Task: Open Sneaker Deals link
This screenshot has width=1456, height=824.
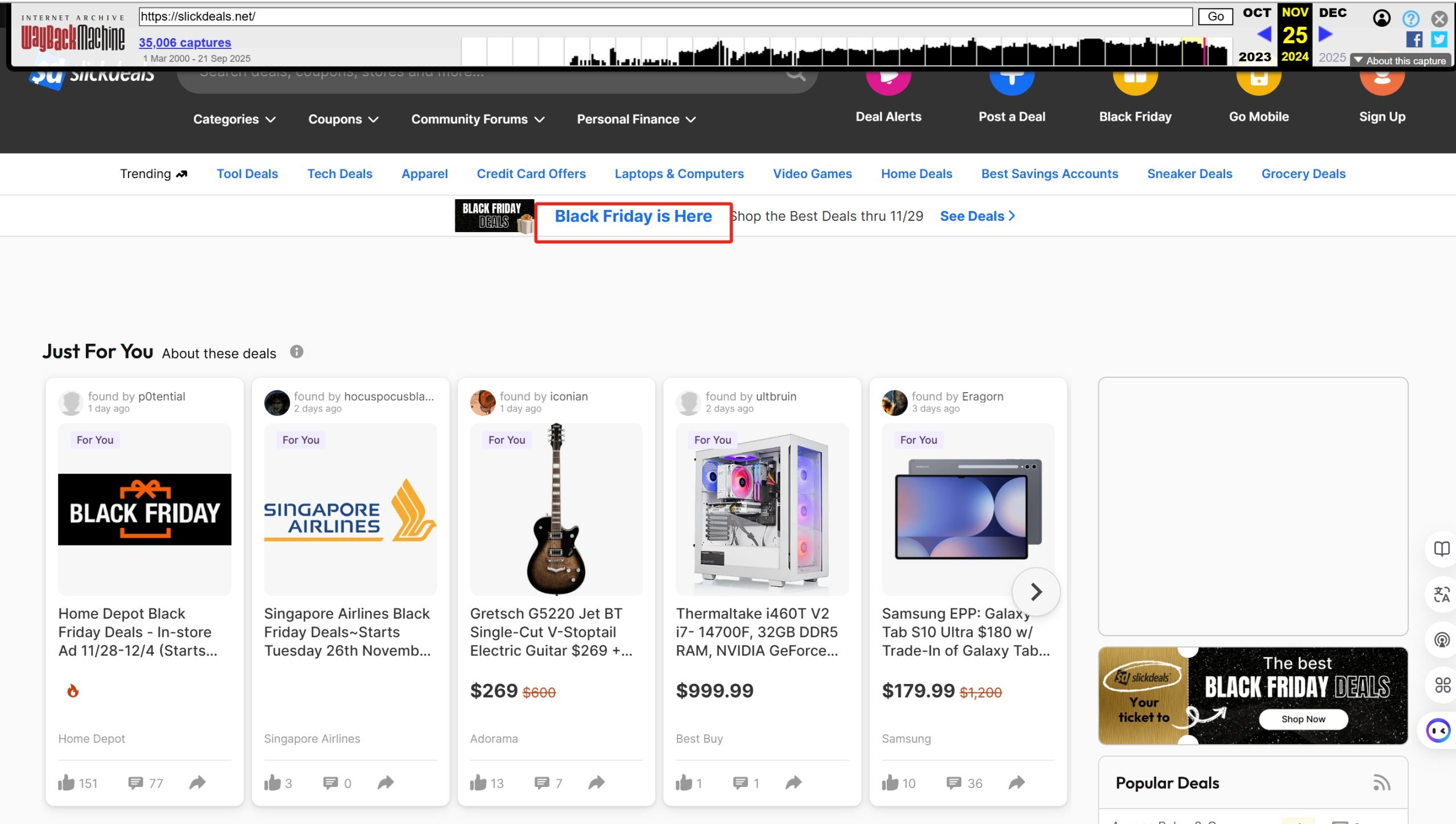Action: (1190, 174)
